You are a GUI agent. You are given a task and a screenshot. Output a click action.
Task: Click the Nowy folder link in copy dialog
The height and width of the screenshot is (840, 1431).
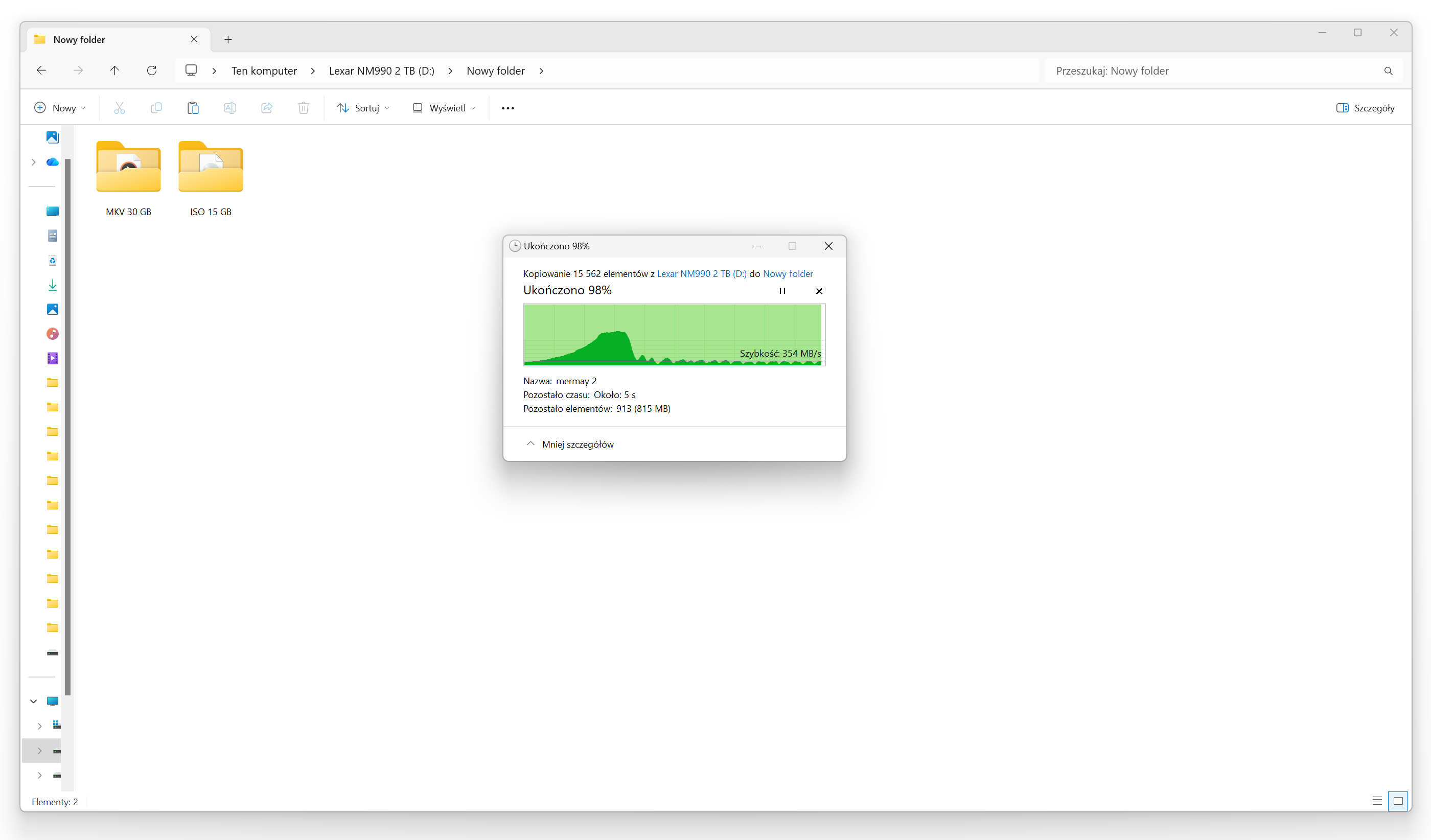click(788, 273)
